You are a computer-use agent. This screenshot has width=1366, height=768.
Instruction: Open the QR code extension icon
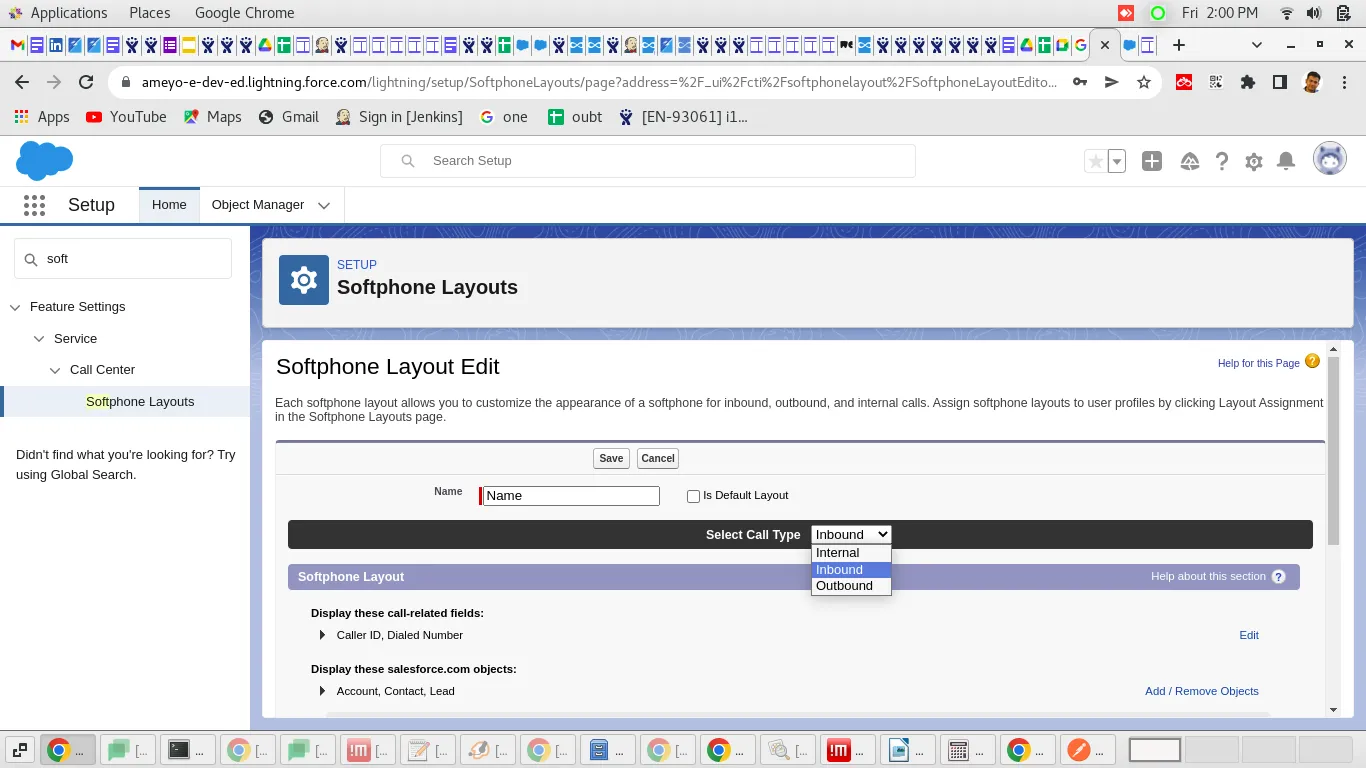click(x=1216, y=82)
